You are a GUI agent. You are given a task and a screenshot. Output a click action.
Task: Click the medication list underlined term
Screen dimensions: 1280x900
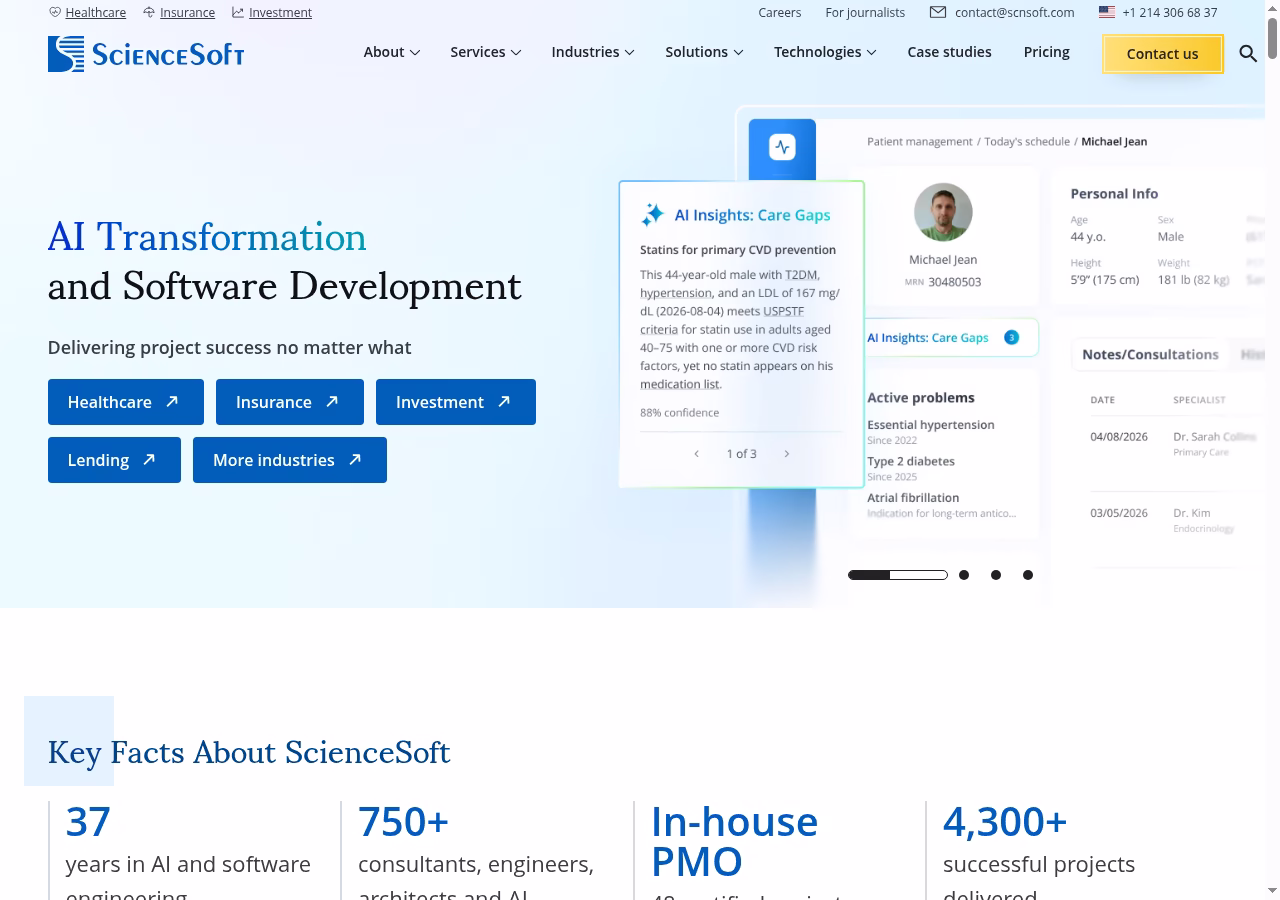coord(680,384)
